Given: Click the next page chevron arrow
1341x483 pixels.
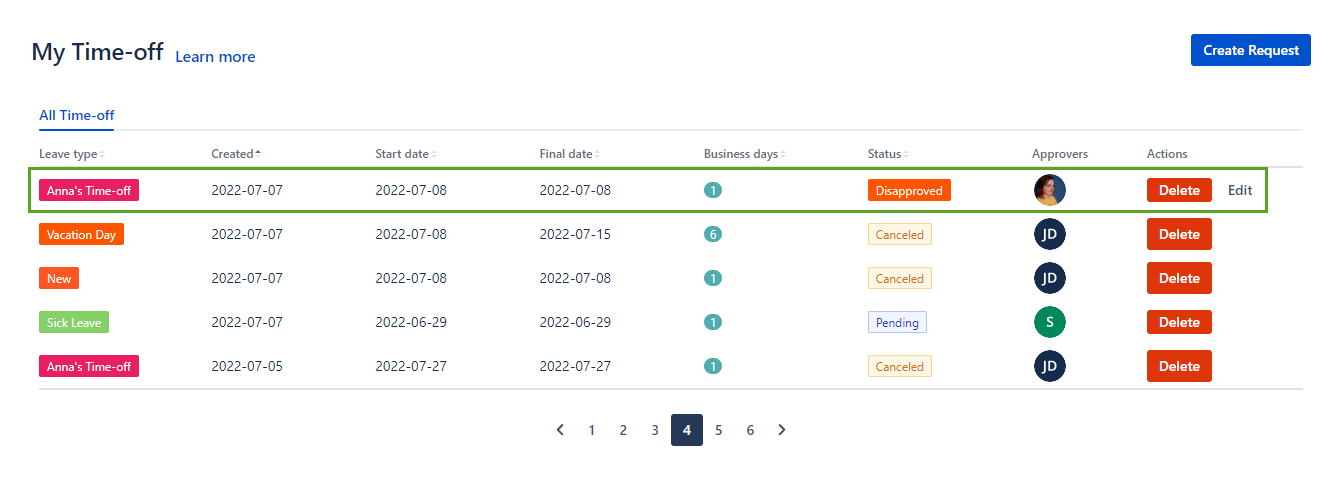Looking at the screenshot, I should 782,430.
